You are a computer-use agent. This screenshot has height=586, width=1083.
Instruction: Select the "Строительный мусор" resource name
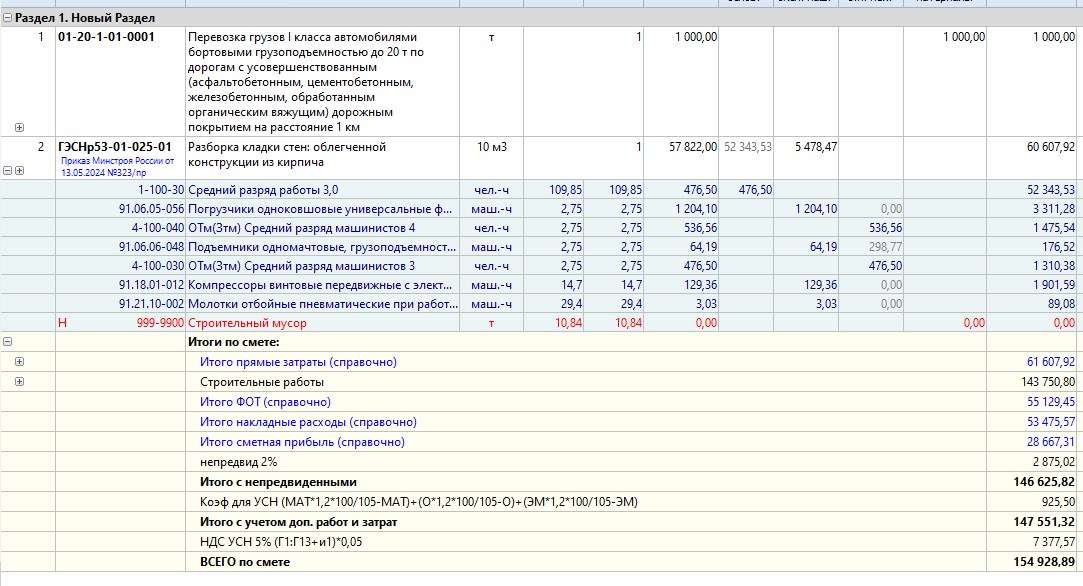coord(247,323)
